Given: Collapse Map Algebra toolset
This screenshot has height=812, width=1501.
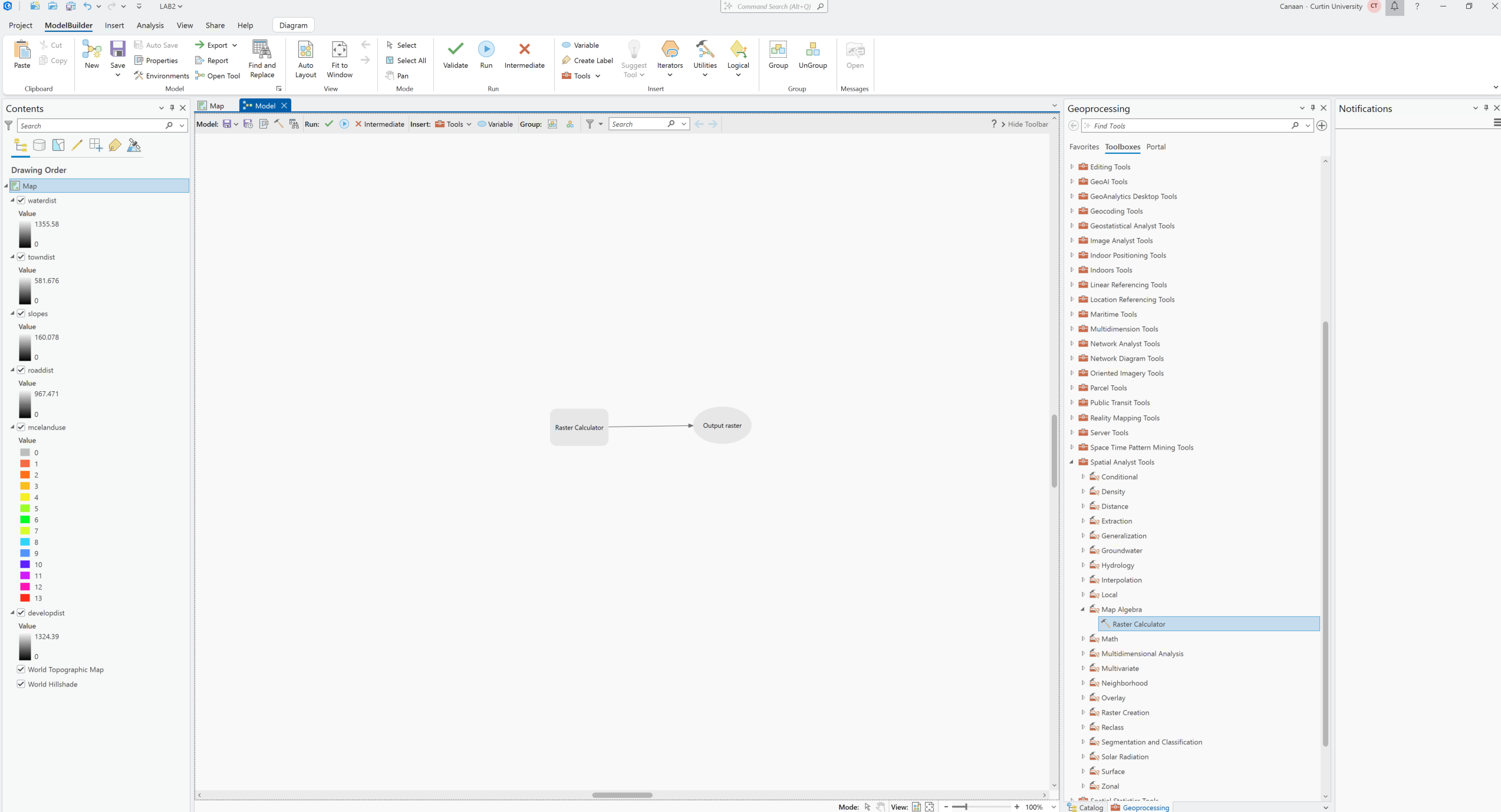Looking at the screenshot, I should coord(1083,609).
